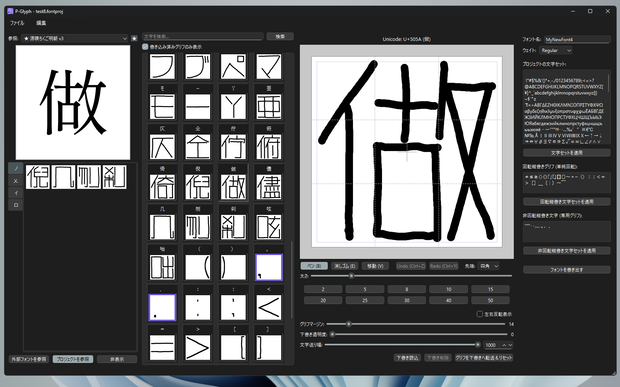Image resolution: width=620 pixels, height=387 pixels.
Task: Pick the 倪 thumbnail in the reference list
Action: pos(38,177)
